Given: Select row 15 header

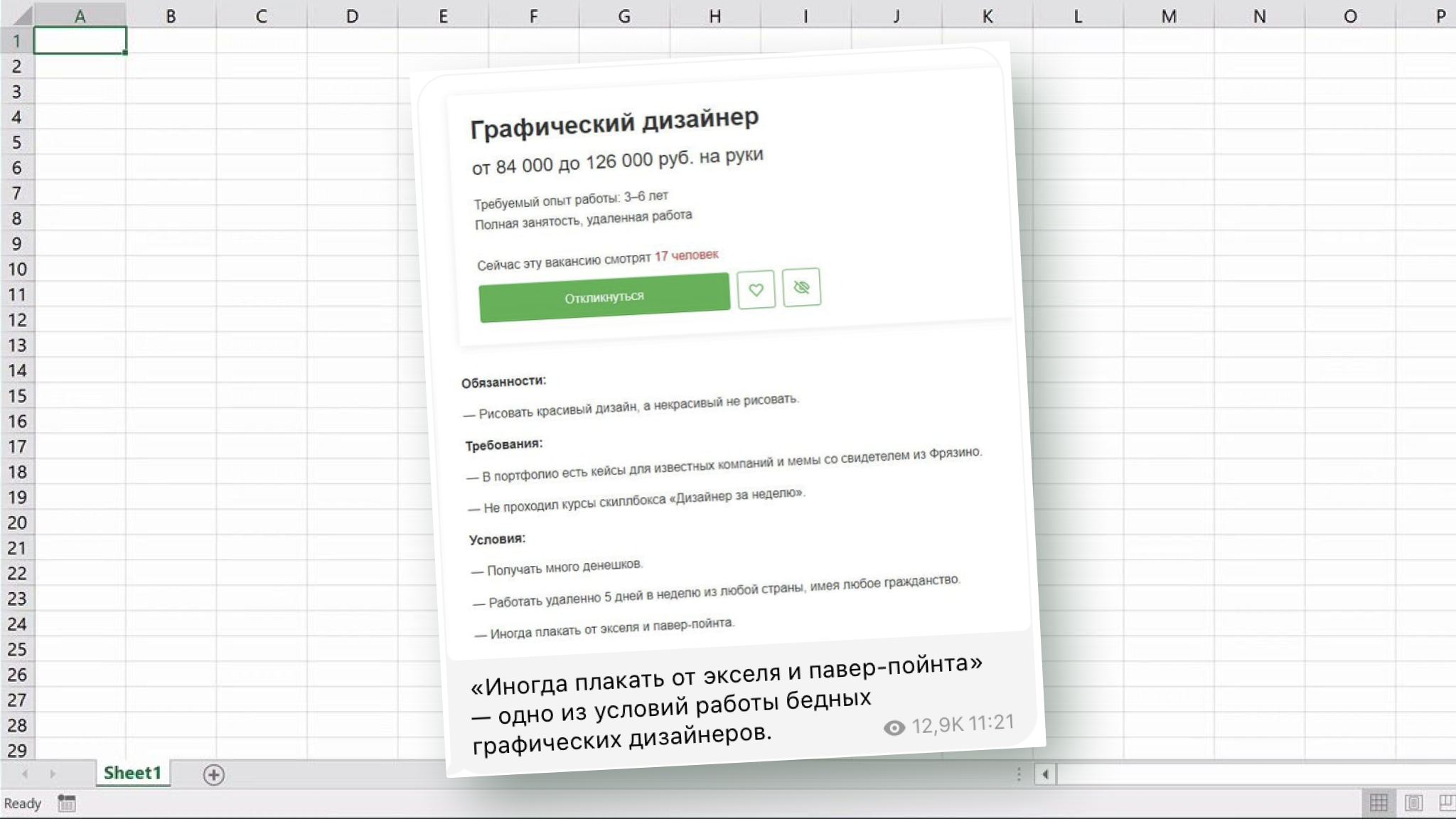Looking at the screenshot, I should tap(16, 396).
